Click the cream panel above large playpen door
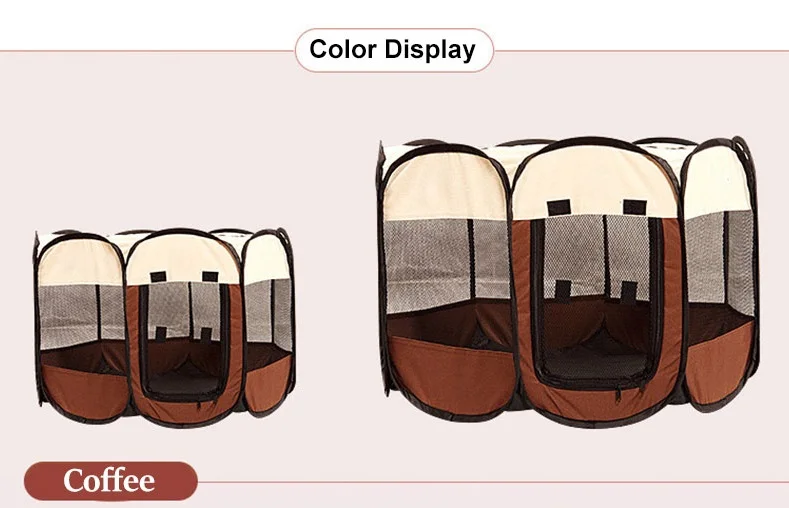Image resolution: width=789 pixels, height=508 pixels. coord(595,180)
